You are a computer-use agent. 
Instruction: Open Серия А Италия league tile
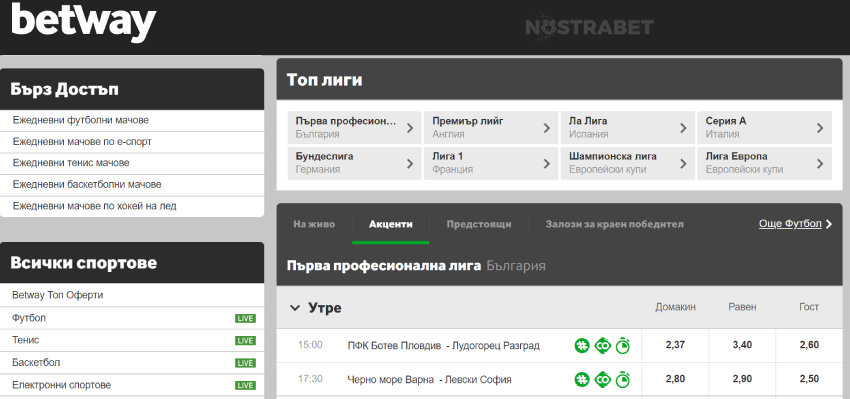[764, 127]
